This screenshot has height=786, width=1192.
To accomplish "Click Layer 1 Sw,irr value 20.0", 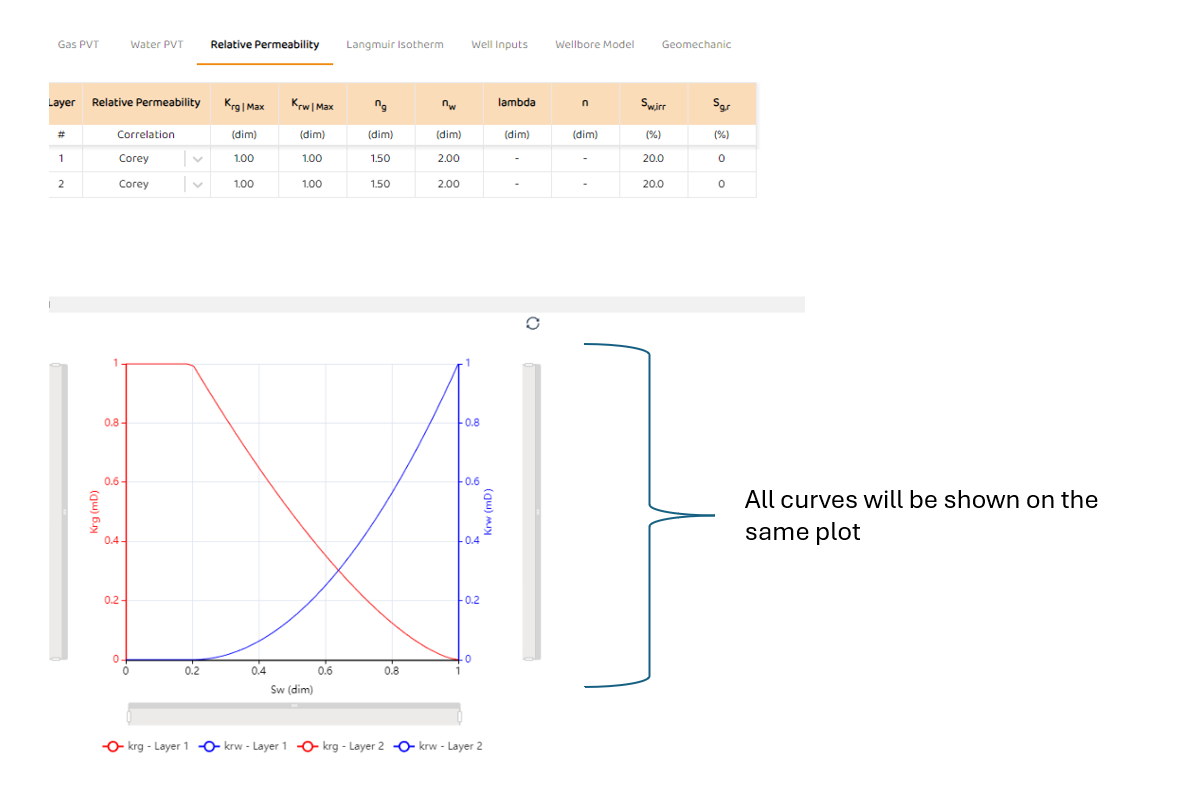I will click(653, 158).
